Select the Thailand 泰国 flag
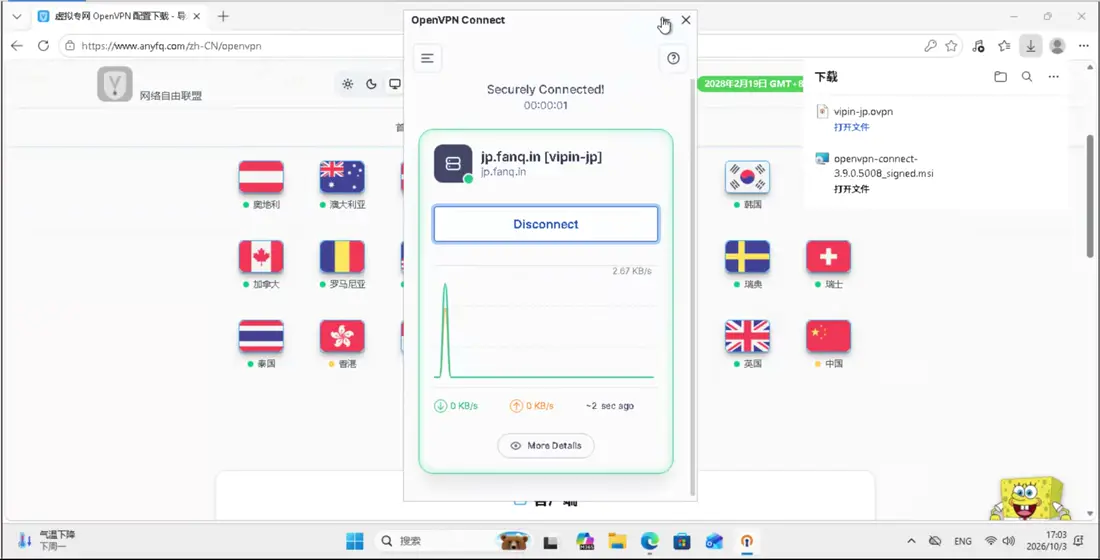This screenshot has height=560, width=1100. [x=261, y=336]
